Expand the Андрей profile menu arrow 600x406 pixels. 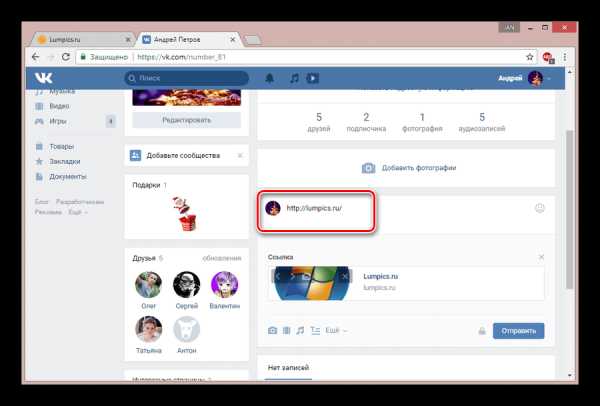549,78
